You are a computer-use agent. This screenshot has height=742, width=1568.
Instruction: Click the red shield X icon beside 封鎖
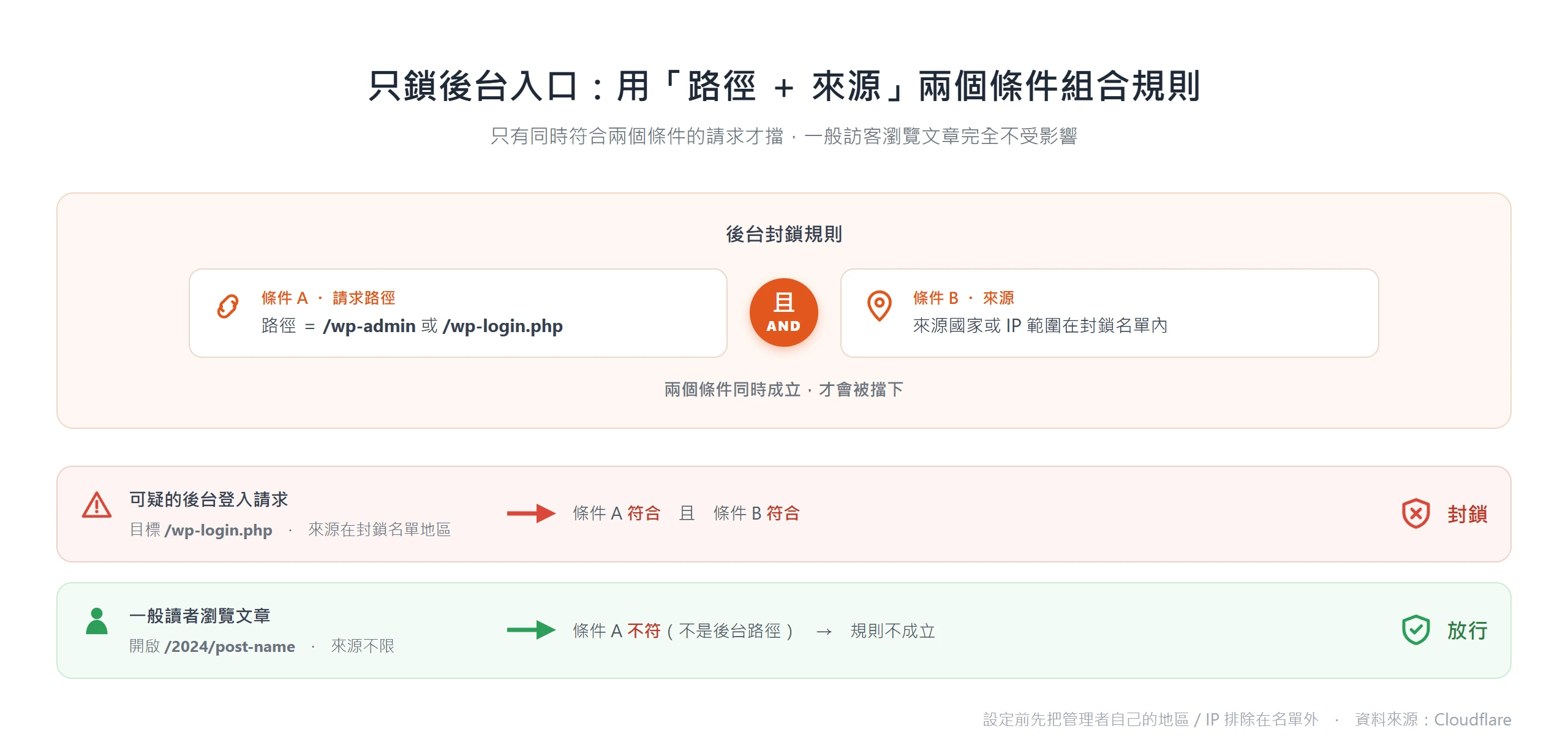pos(1415,513)
